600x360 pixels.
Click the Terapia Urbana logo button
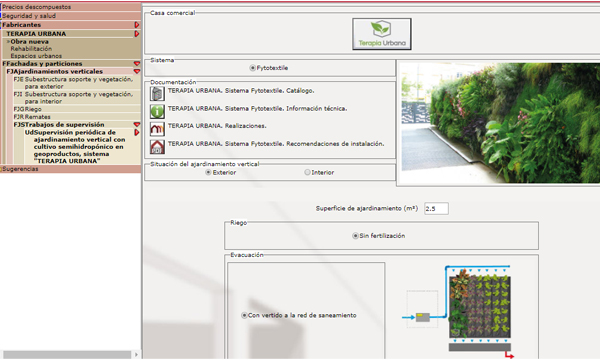(x=382, y=34)
